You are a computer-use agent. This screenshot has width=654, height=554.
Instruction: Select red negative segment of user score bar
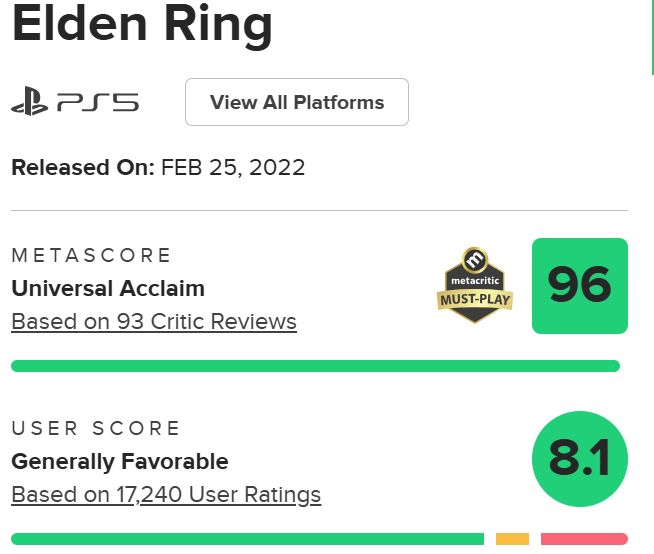click(x=584, y=539)
